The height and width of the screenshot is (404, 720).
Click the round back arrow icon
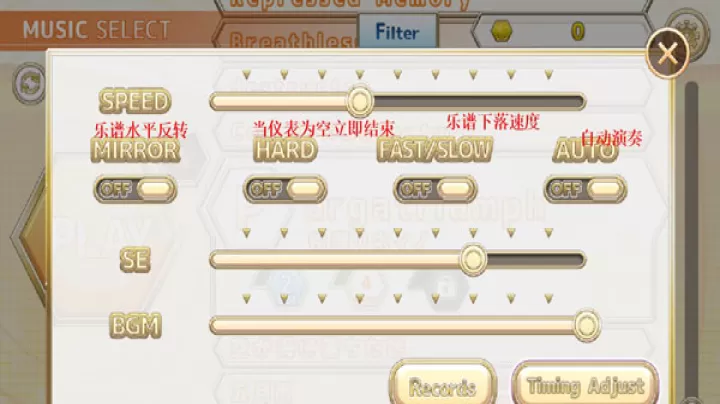click(x=29, y=84)
